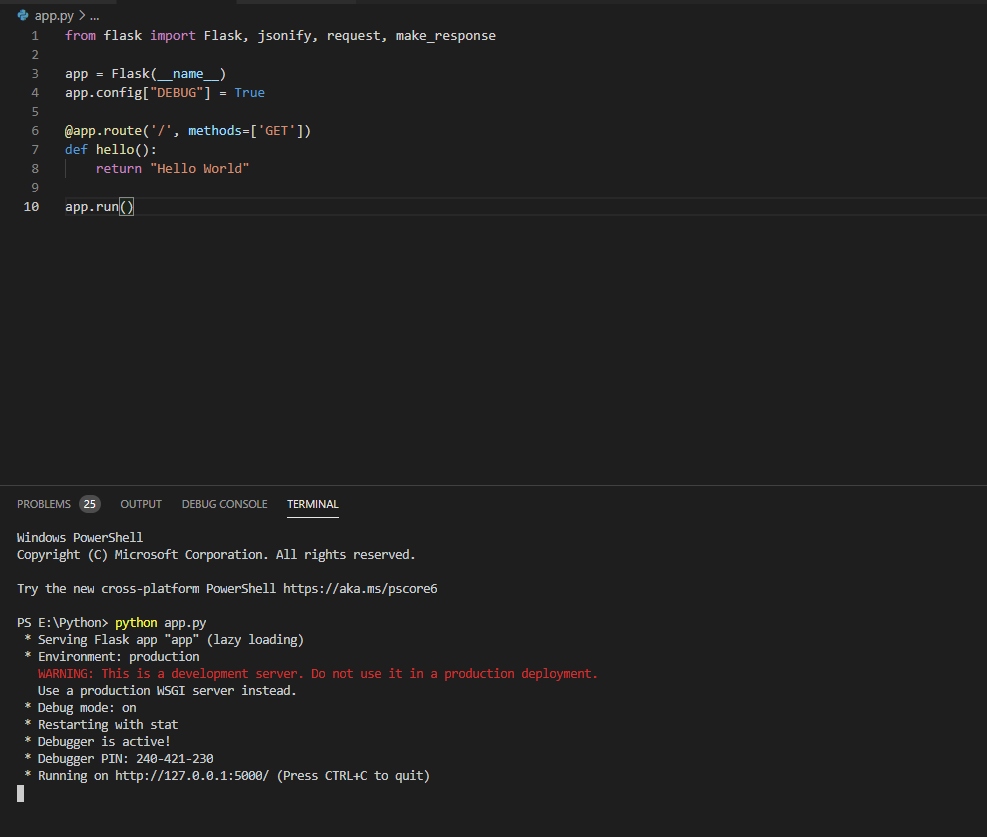Click inside the app.run() parentheses
This screenshot has width=987, height=837.
(127, 207)
